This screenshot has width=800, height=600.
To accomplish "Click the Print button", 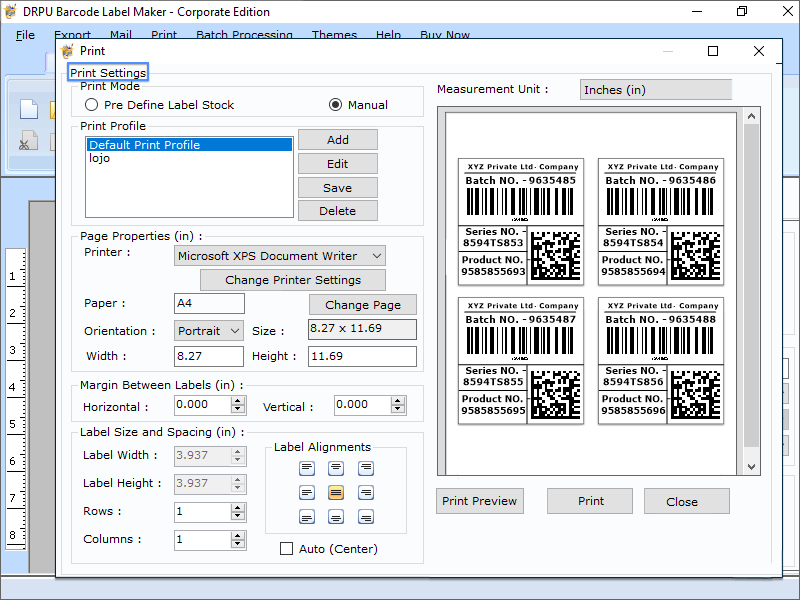I will (590, 501).
